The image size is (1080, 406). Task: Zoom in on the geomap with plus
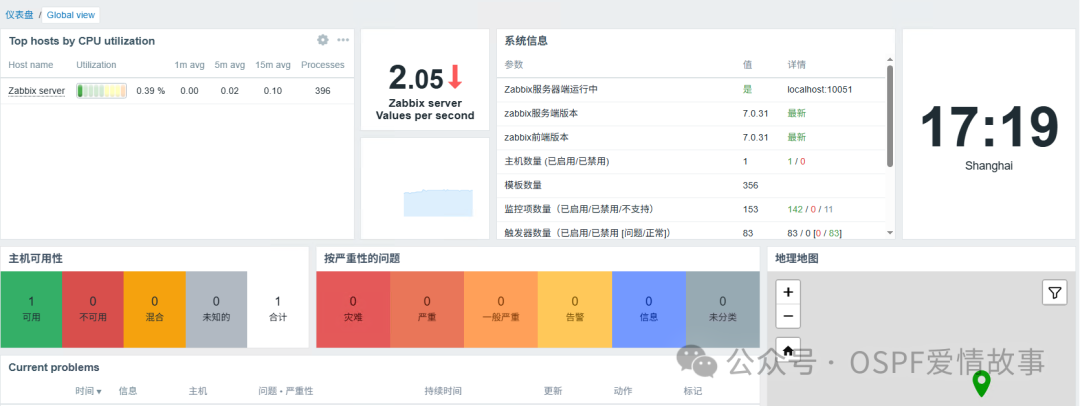788,292
